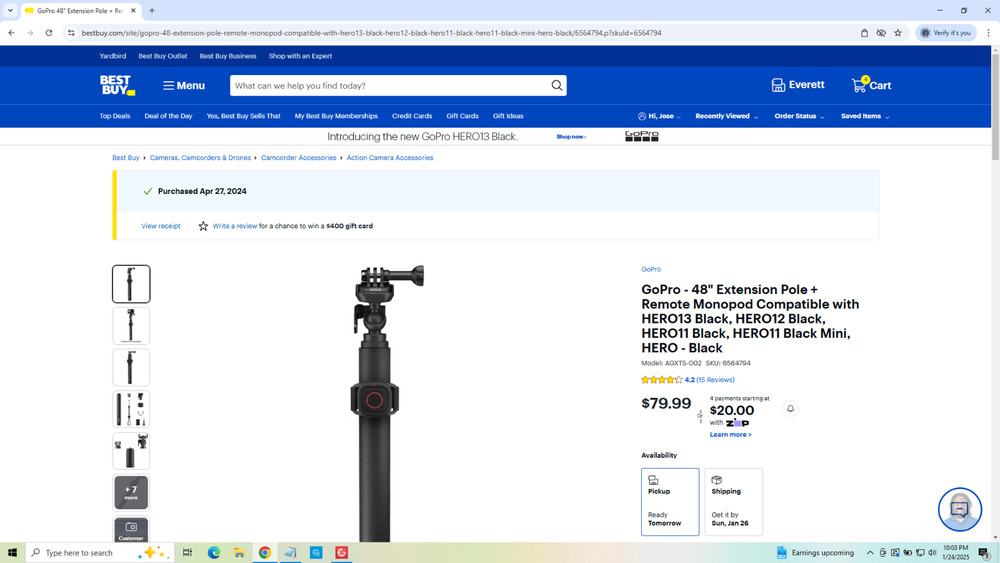
Task: Click Action Camera Accessories breadcrumb
Action: (390, 157)
